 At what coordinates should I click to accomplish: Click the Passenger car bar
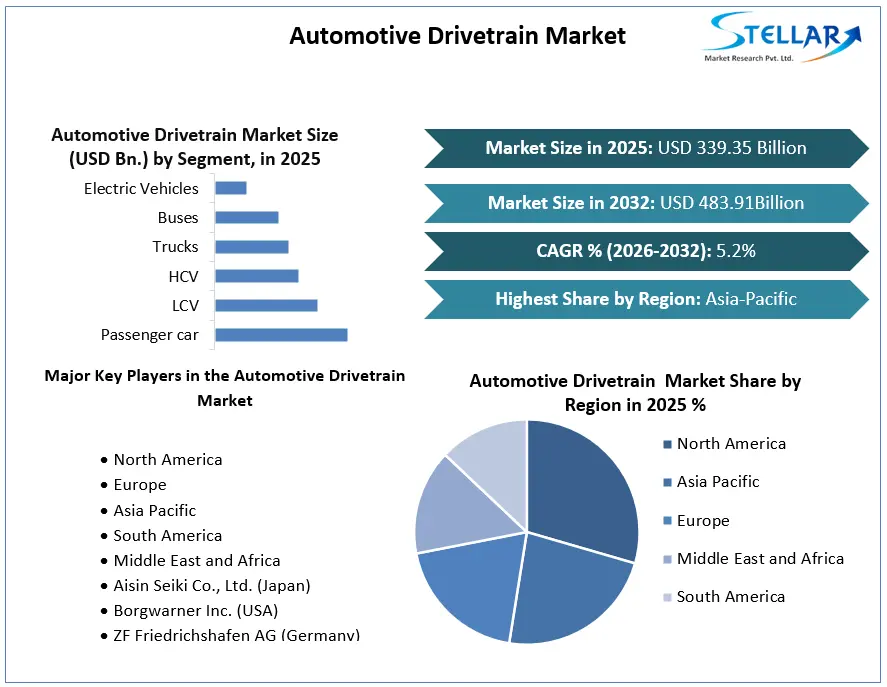[281, 335]
